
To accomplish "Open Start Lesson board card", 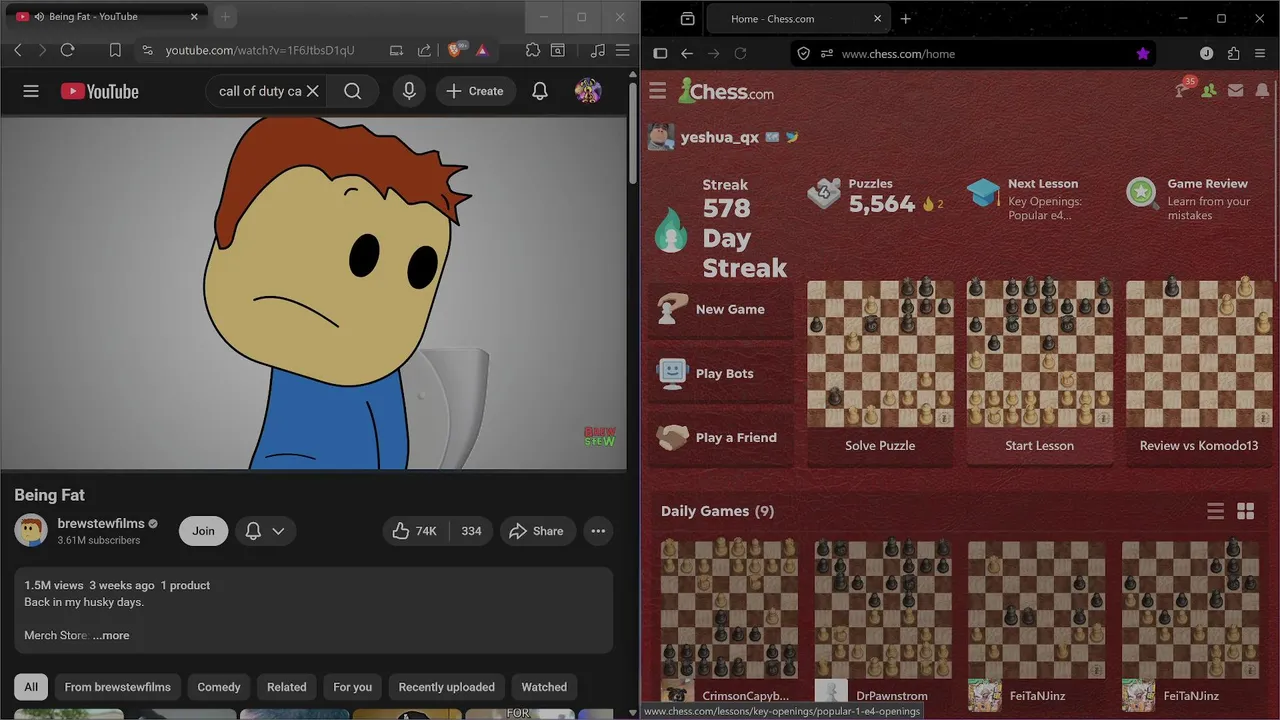I will point(1040,372).
